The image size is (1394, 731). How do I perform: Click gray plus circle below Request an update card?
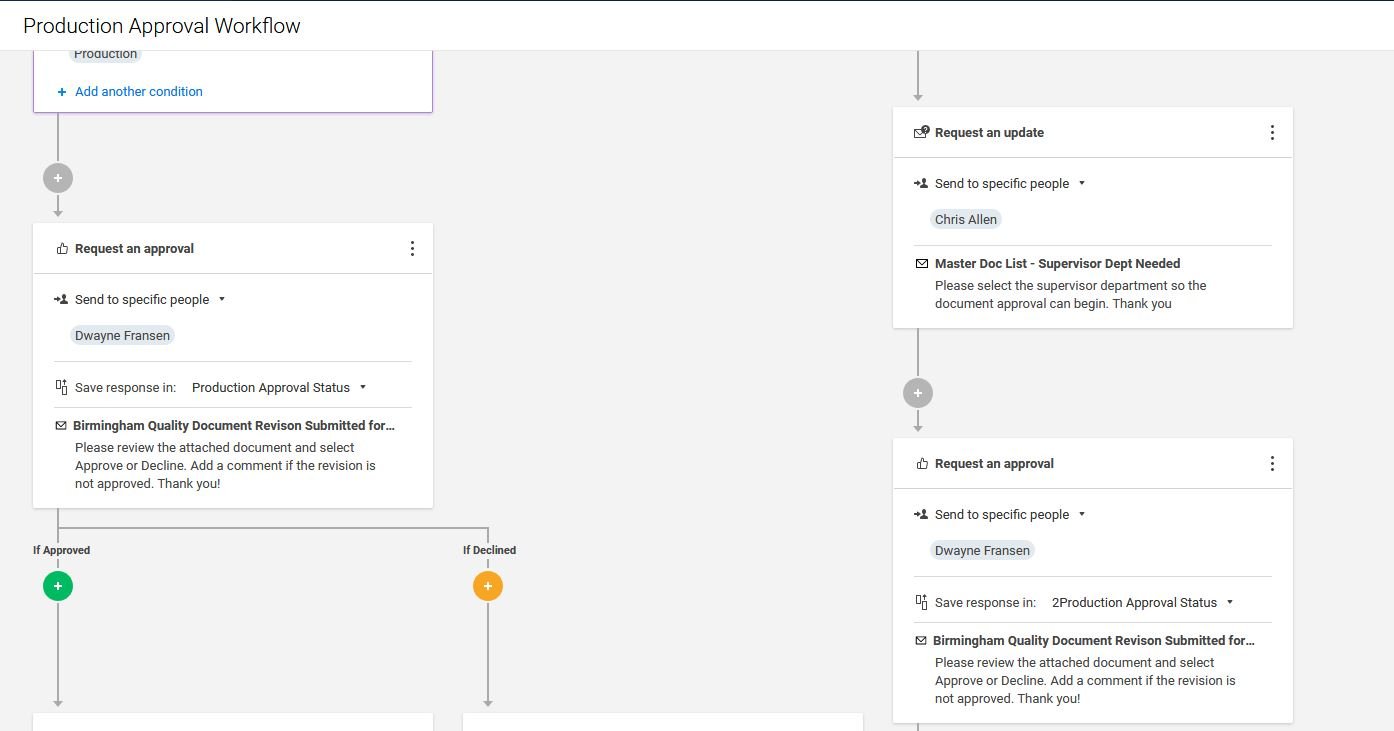918,393
